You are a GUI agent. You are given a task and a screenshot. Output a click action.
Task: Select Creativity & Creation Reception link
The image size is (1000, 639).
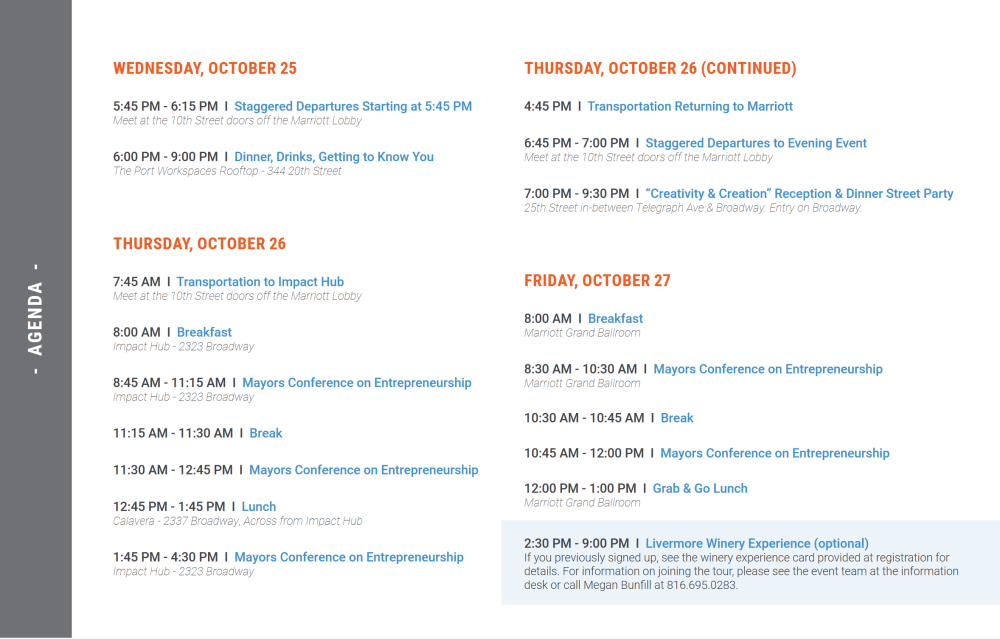(799, 194)
